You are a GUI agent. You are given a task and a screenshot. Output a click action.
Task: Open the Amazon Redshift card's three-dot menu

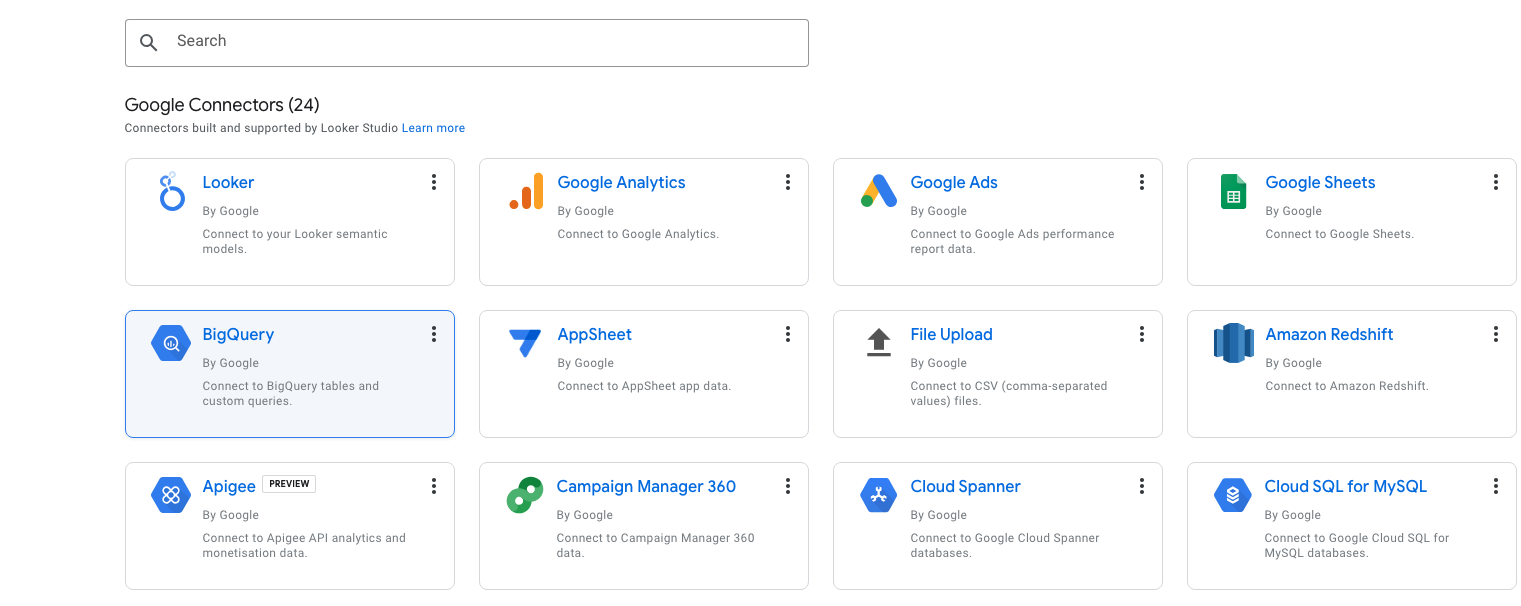1496,334
